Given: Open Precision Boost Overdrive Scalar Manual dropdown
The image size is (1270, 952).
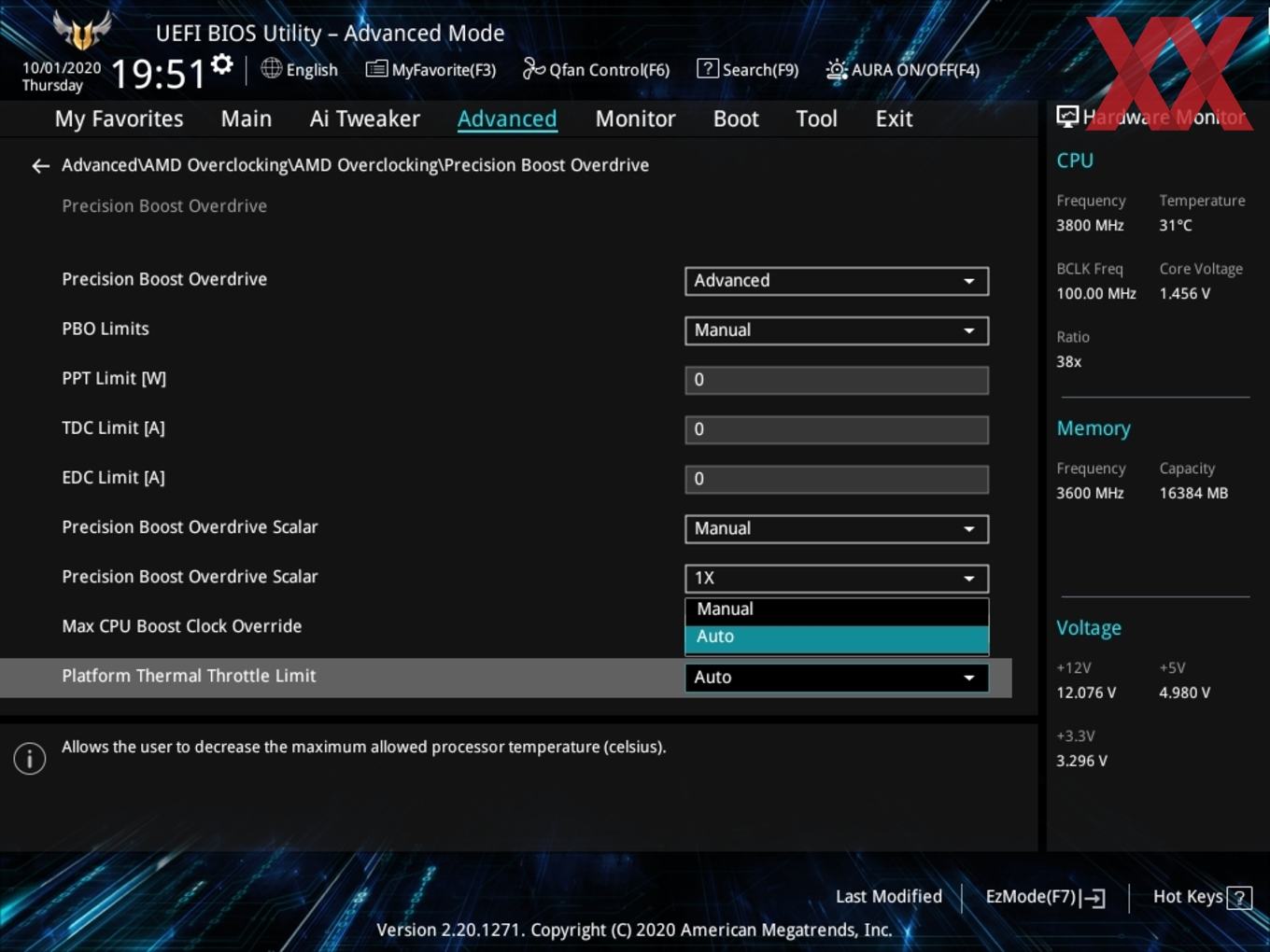Looking at the screenshot, I should point(837,529).
